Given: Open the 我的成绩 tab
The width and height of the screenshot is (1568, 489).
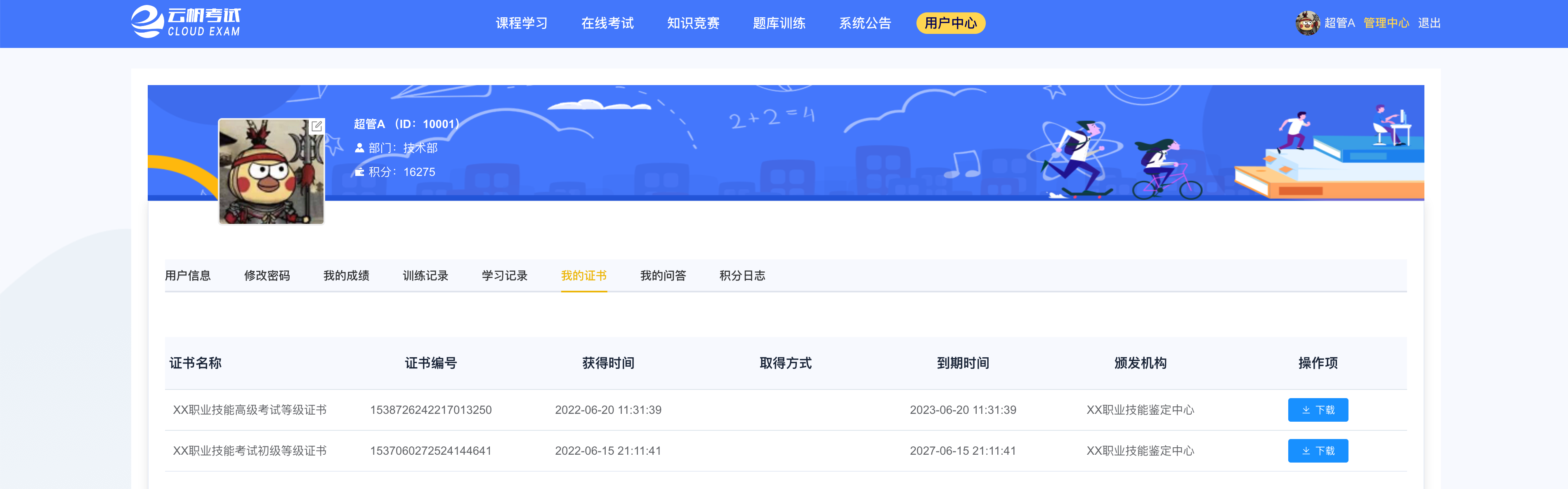Looking at the screenshot, I should (x=346, y=276).
